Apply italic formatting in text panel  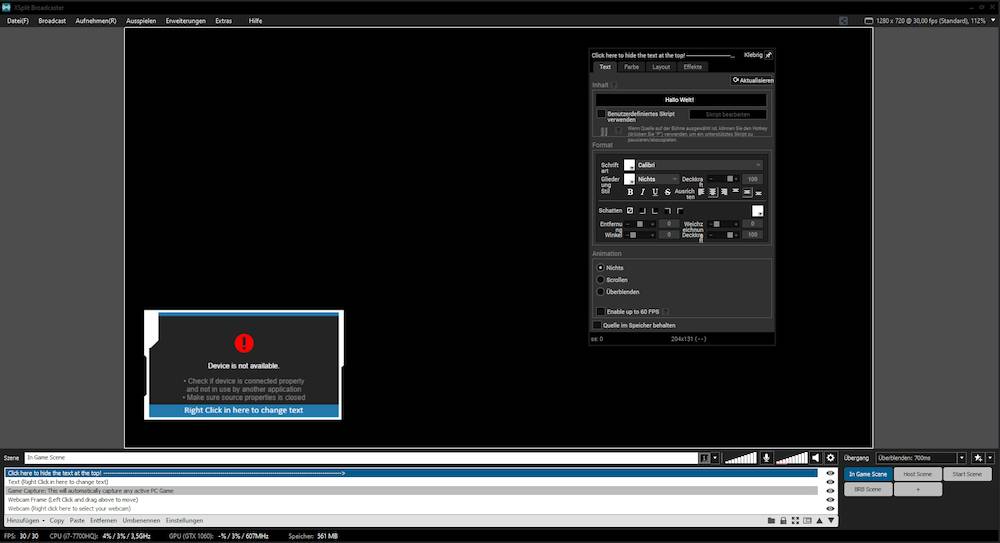click(x=642, y=192)
